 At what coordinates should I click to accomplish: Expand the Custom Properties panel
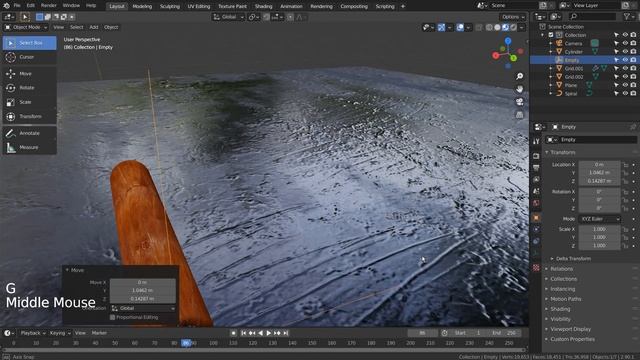[572, 339]
